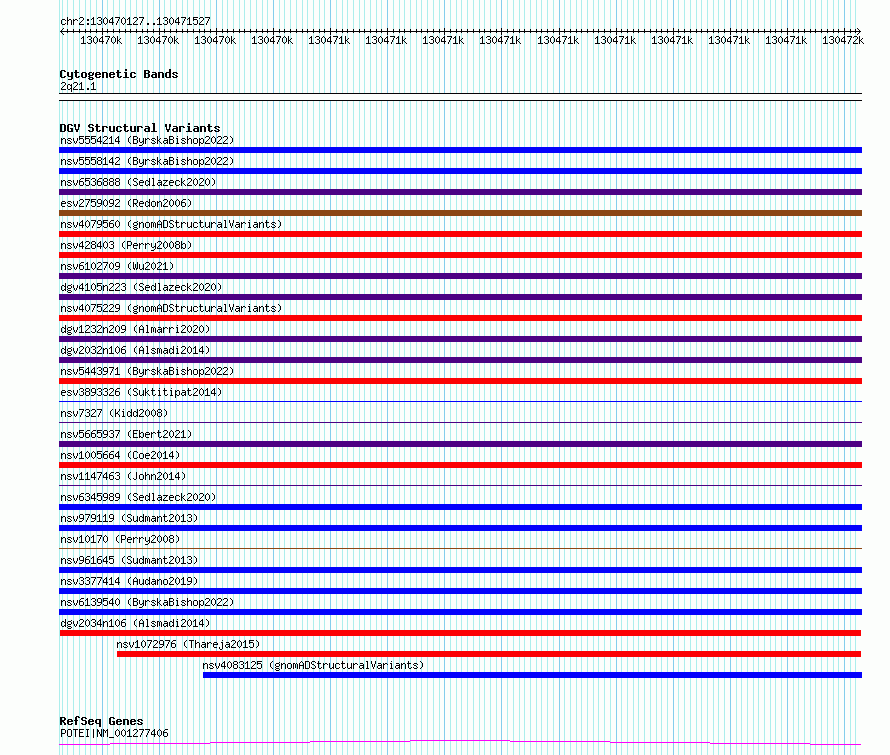Image resolution: width=890 pixels, height=755 pixels.
Task: Open variant nsv1072976 (Thareja2015)
Action: [x=188, y=644]
